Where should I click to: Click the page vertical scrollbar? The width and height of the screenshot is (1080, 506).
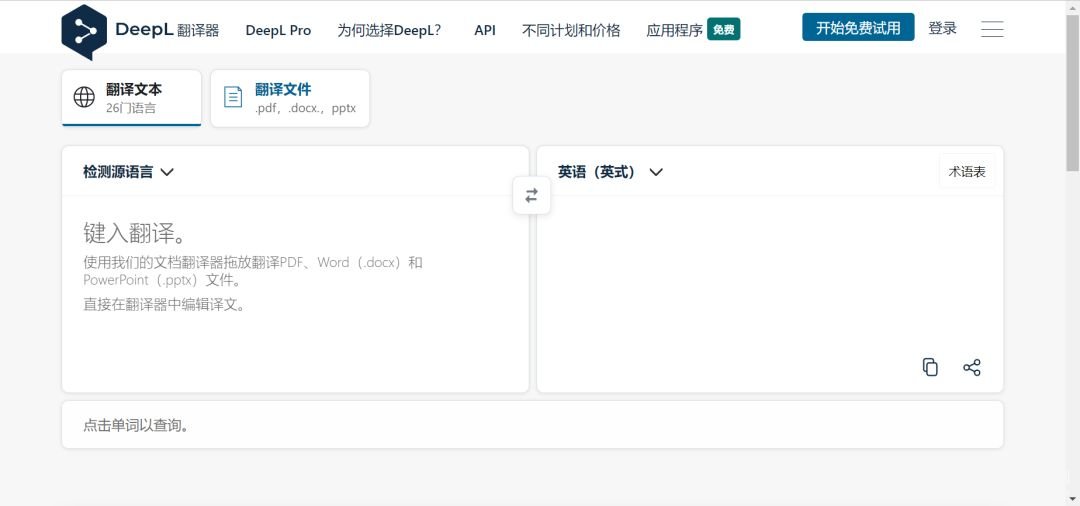pos(1073,253)
